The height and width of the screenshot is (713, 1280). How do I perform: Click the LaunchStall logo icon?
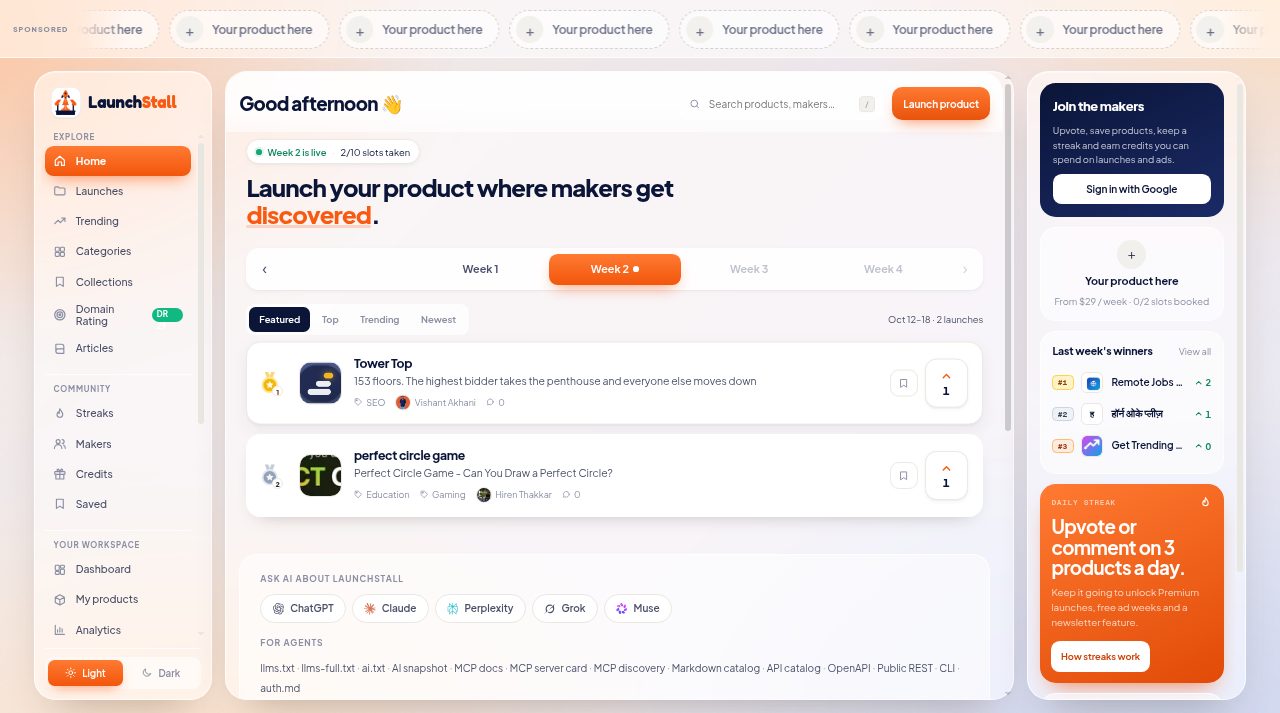(x=66, y=102)
